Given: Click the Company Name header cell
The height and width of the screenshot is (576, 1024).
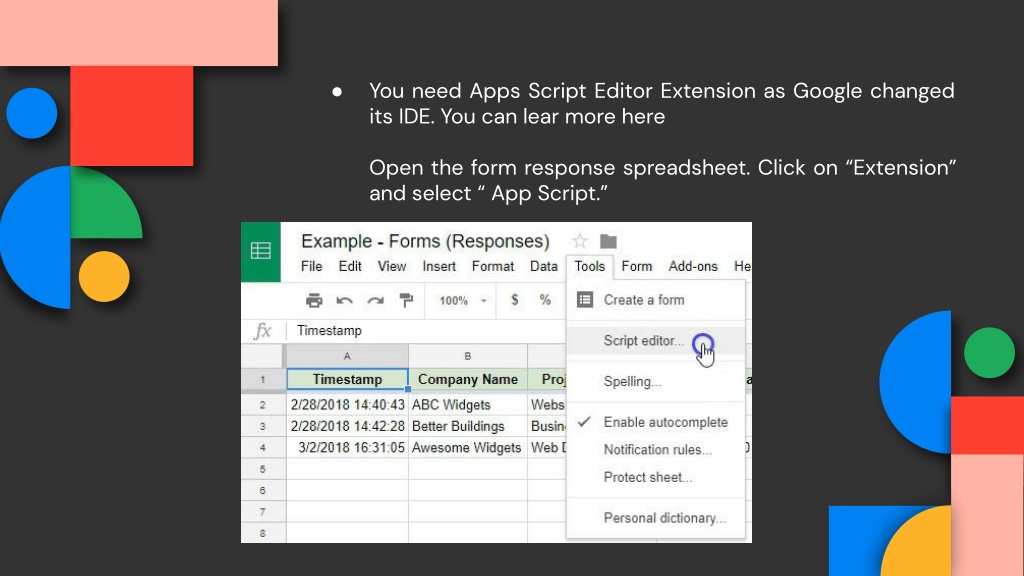Looking at the screenshot, I should click(468, 379).
